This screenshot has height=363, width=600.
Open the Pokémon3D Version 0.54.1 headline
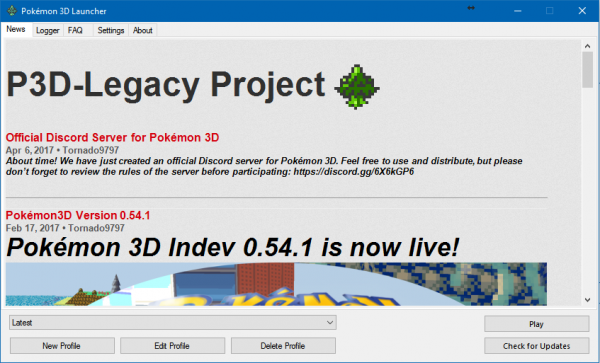click(78, 215)
